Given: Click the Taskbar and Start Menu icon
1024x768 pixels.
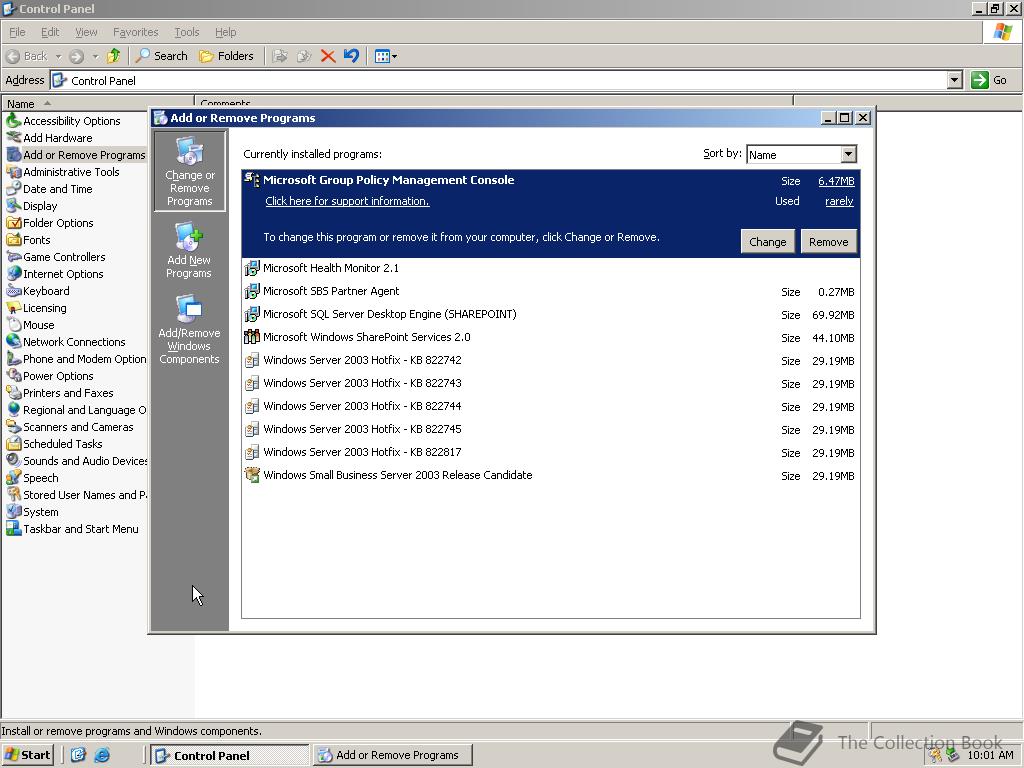Looking at the screenshot, I should pyautogui.click(x=13, y=529).
